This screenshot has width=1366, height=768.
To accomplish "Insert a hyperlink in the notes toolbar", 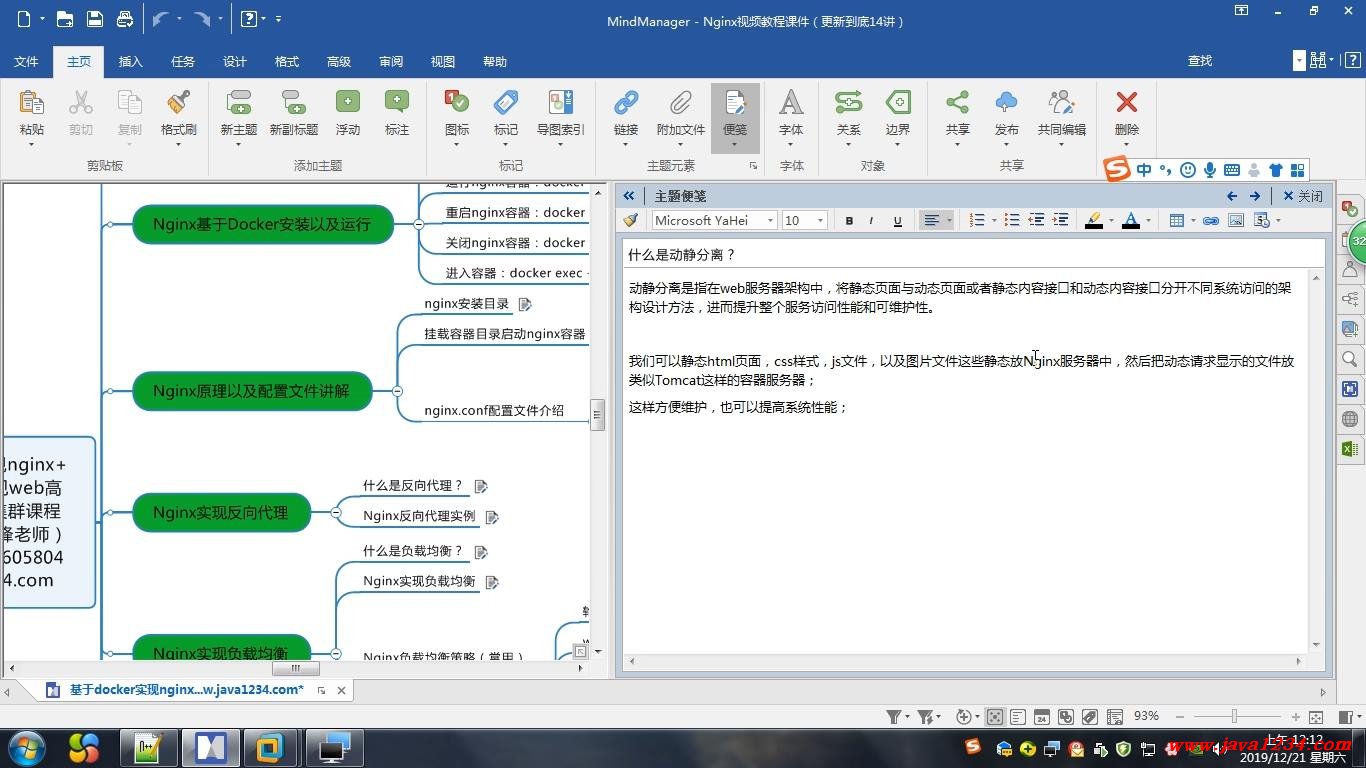I will pos(1210,220).
